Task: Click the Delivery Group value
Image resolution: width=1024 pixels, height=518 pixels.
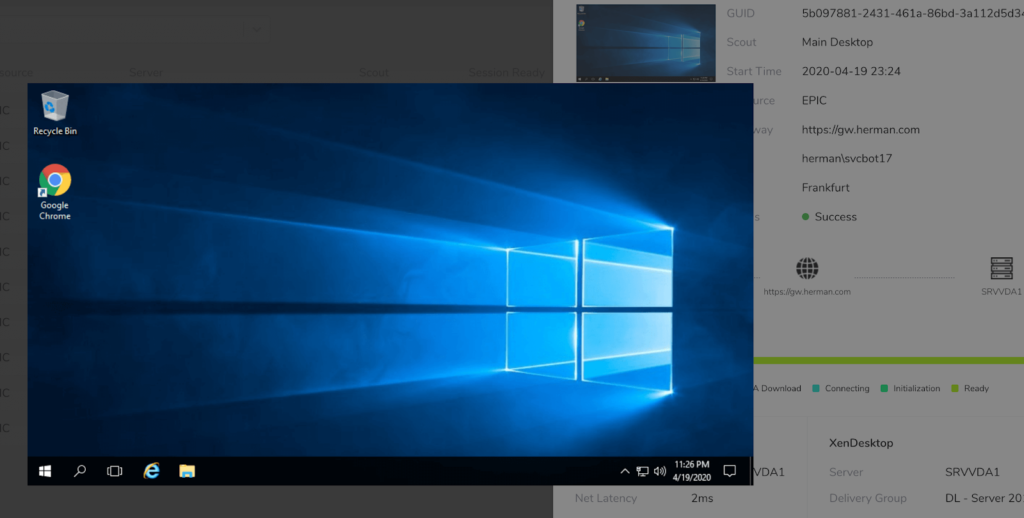Action: [x=984, y=498]
